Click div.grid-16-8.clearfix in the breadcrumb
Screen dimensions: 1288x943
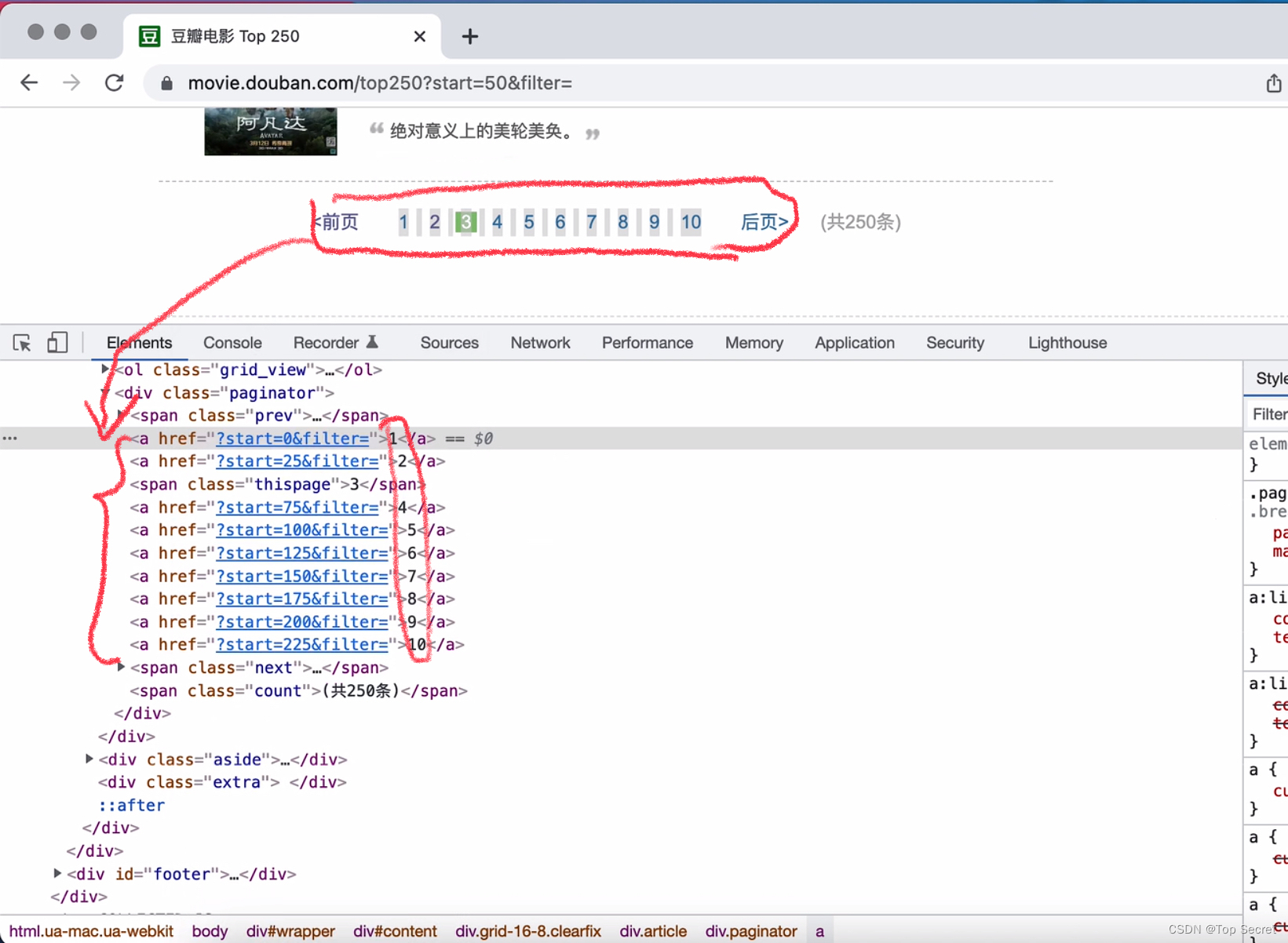pos(528,931)
